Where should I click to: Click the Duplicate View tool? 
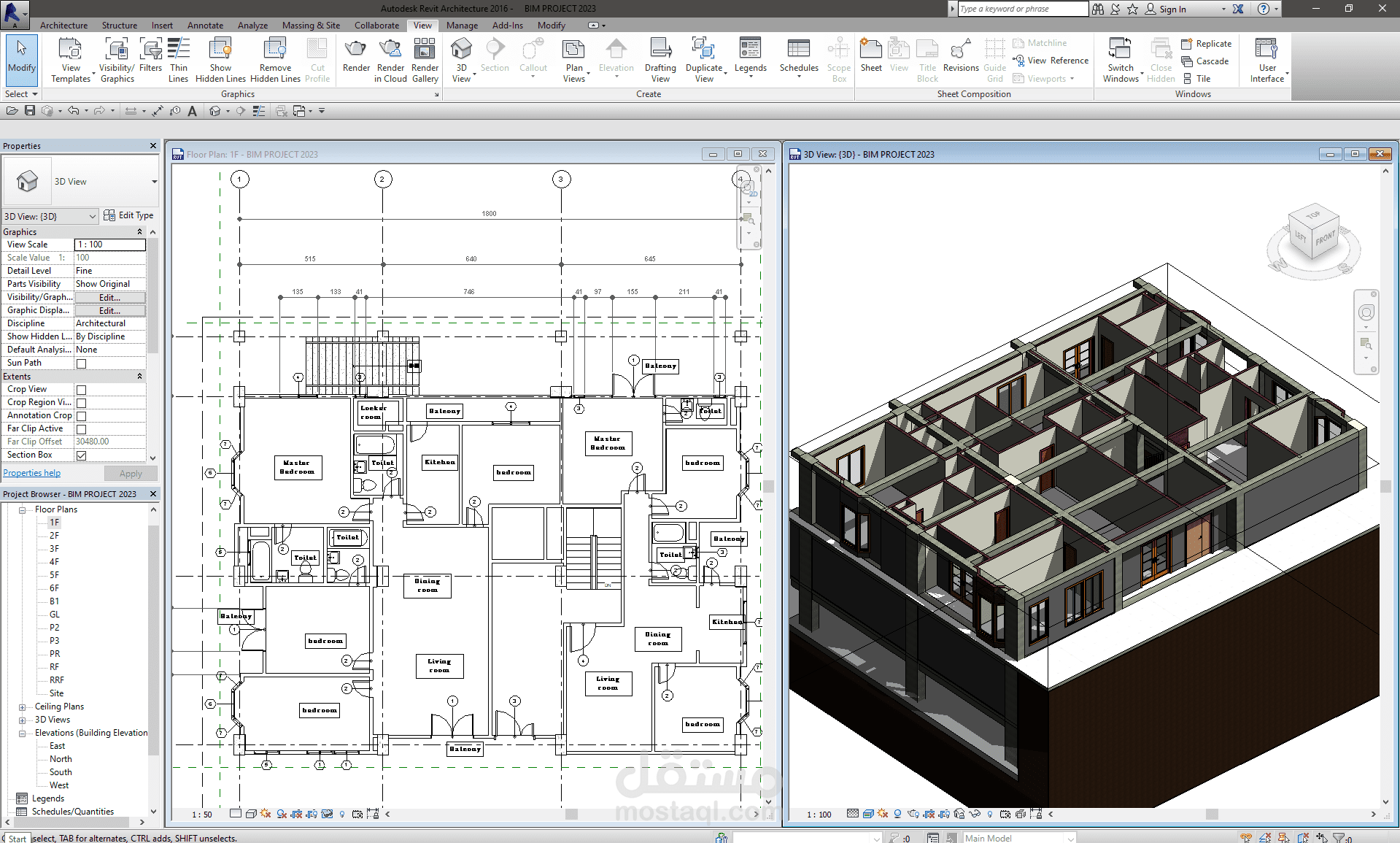pyautogui.click(x=704, y=60)
